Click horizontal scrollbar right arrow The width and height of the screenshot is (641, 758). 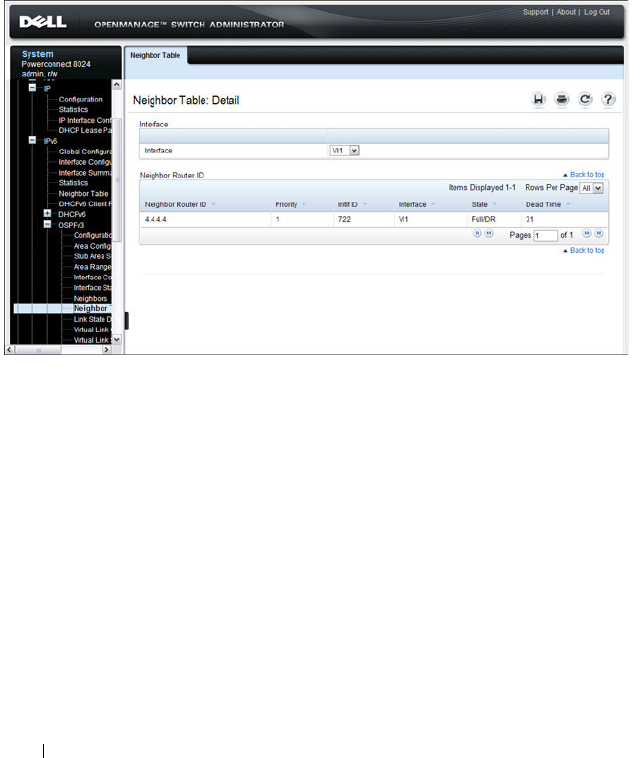point(107,350)
